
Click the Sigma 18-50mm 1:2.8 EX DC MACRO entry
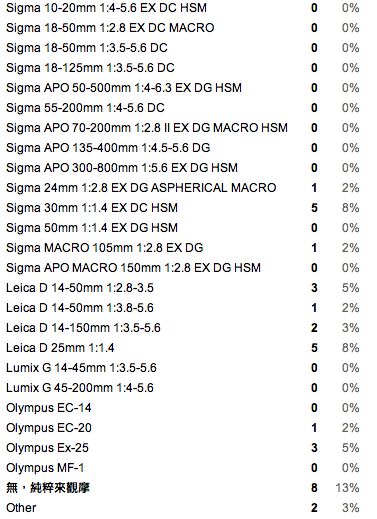click(110, 28)
